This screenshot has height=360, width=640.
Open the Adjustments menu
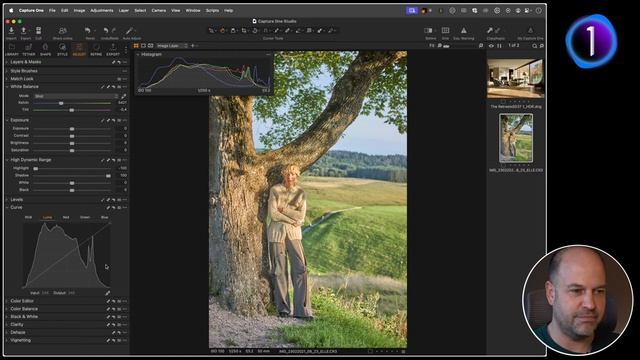(x=102, y=11)
